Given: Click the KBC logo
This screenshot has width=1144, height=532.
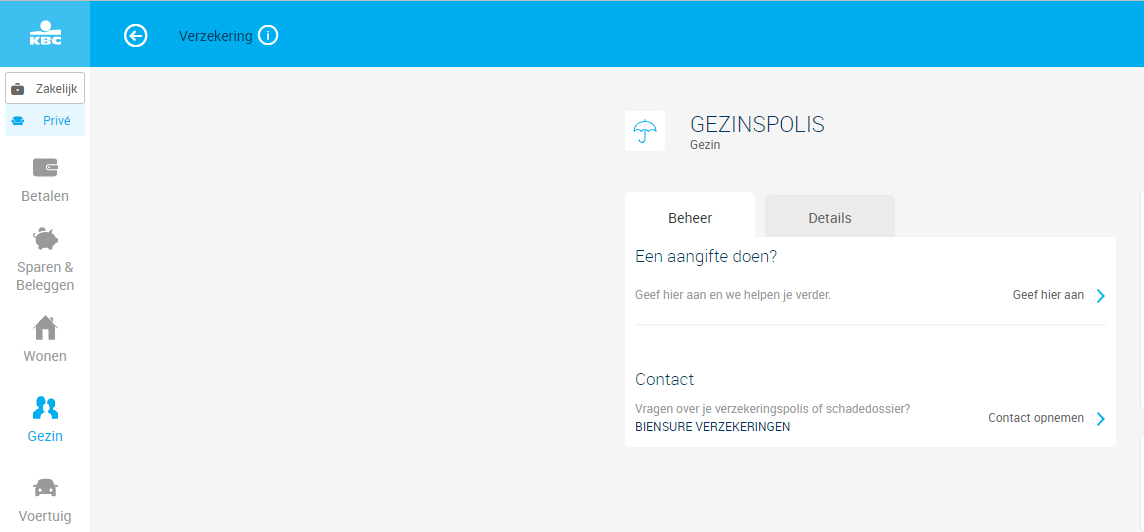Looking at the screenshot, I should tap(45, 34).
